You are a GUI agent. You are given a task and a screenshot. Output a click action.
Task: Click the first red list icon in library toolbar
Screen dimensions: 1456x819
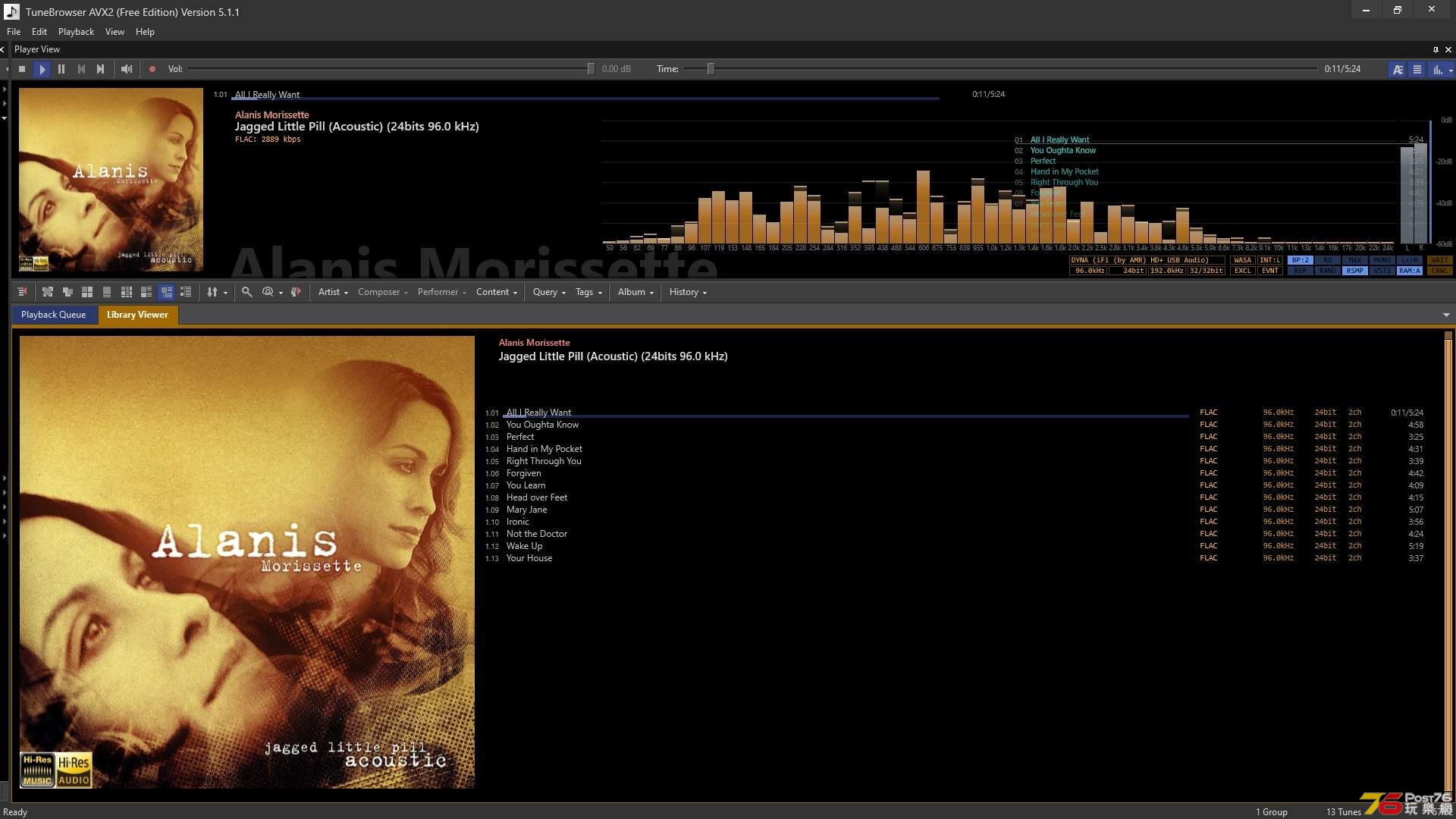22,292
